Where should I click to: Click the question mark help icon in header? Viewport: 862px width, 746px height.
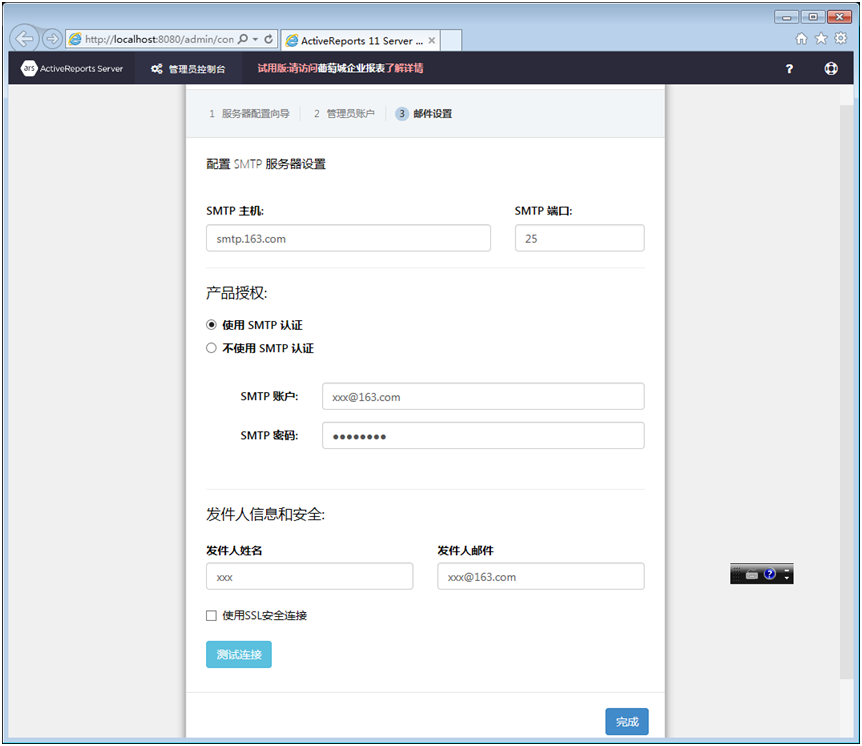click(x=789, y=69)
